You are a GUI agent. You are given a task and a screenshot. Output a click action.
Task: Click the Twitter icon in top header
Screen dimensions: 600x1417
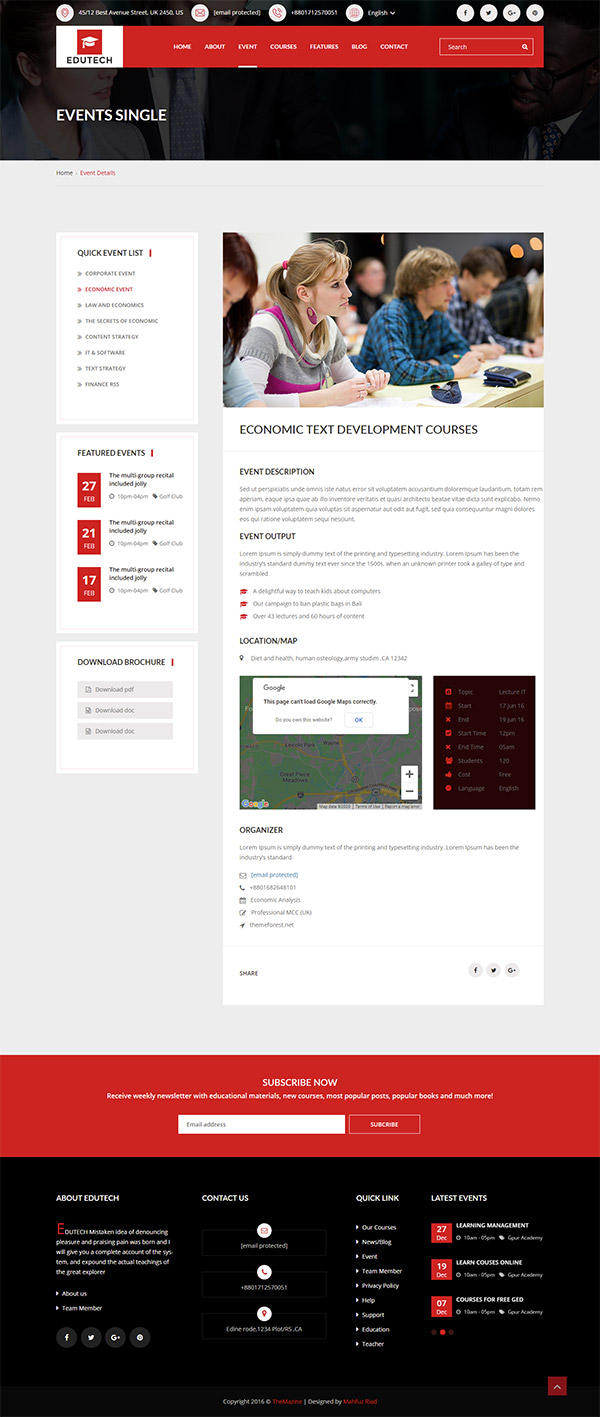[488, 13]
